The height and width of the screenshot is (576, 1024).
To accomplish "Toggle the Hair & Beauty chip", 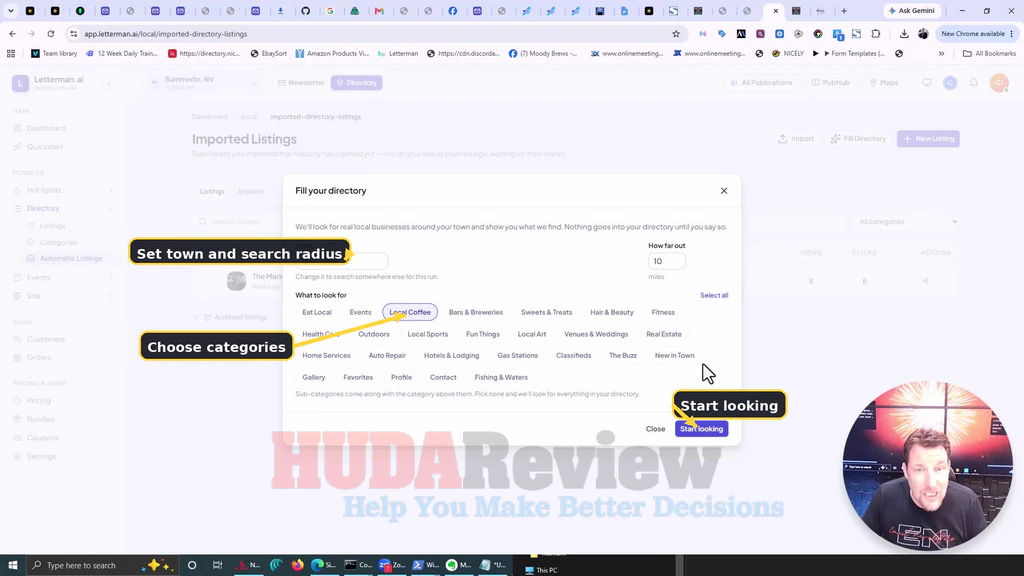I will pos(611,312).
